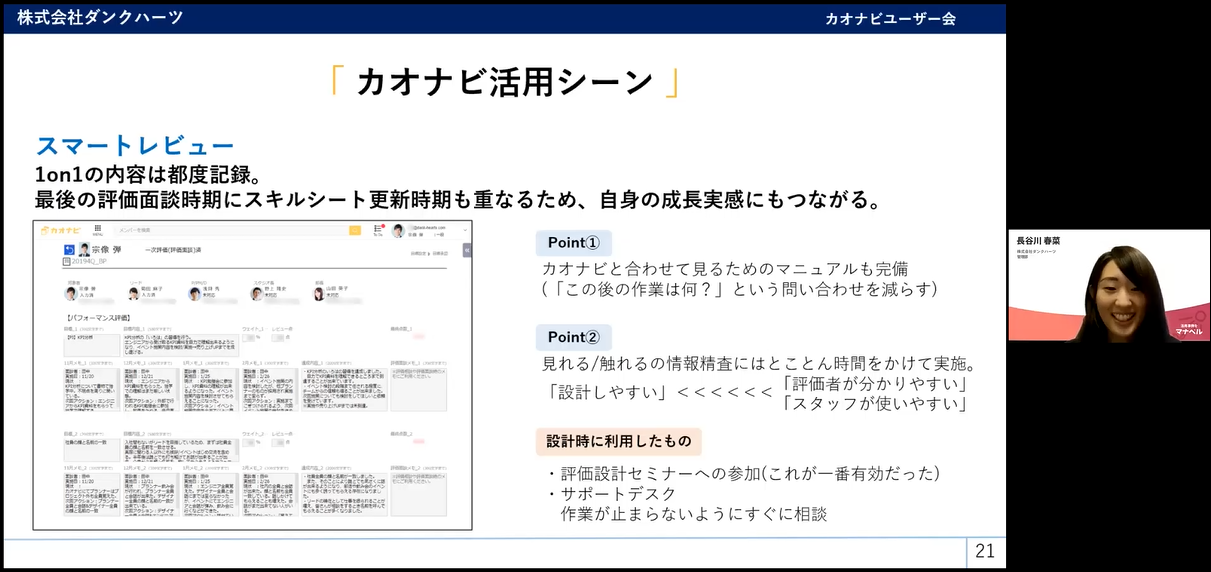1211x572 pixels.
Task: Click the 株式会社ダンクハーツ header text
Action: point(100,17)
